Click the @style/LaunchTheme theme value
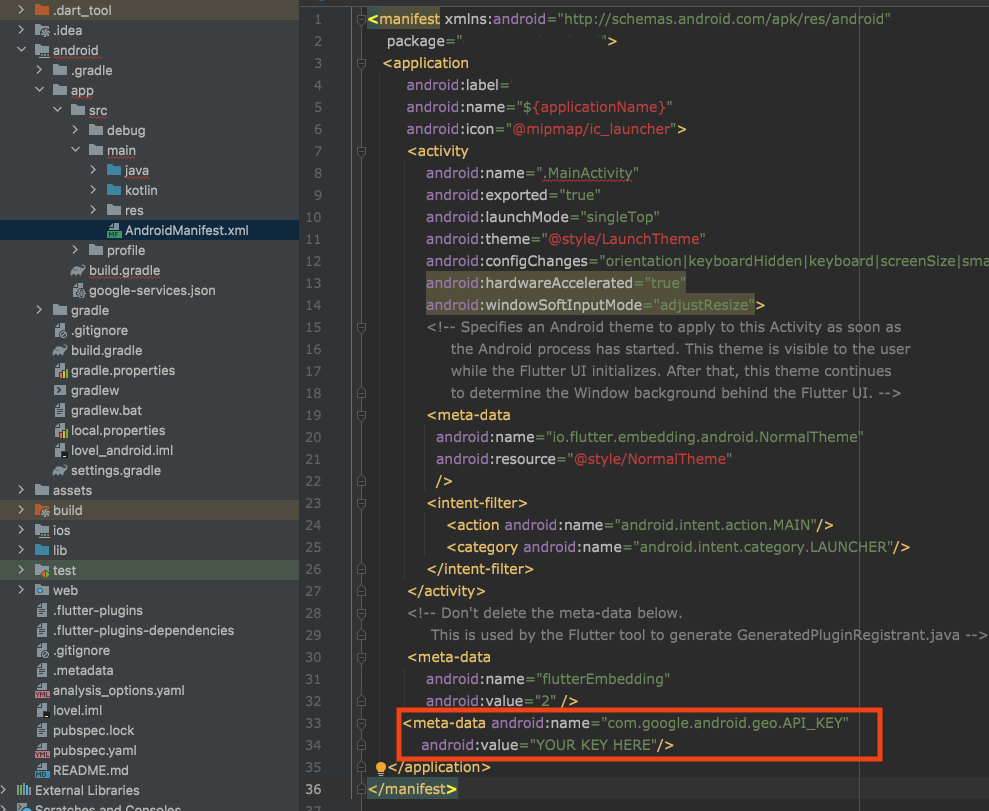The image size is (989, 811). tap(624, 239)
